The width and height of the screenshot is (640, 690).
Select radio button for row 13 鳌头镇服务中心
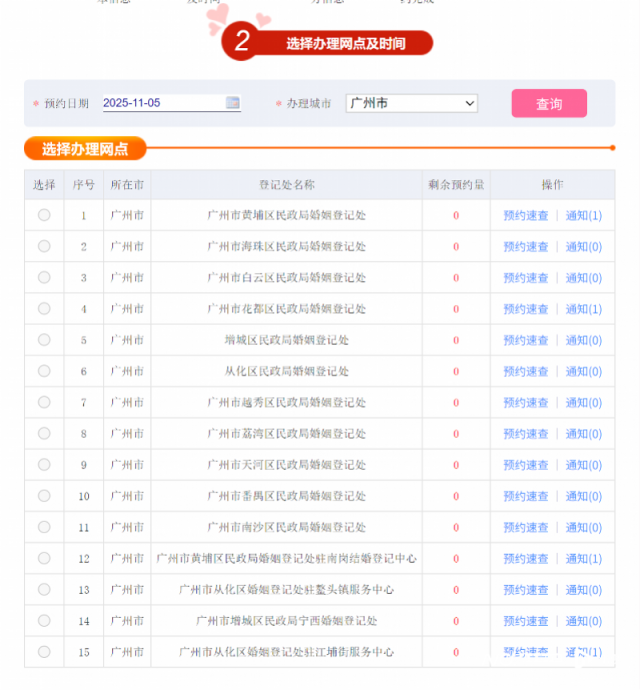coord(44,589)
